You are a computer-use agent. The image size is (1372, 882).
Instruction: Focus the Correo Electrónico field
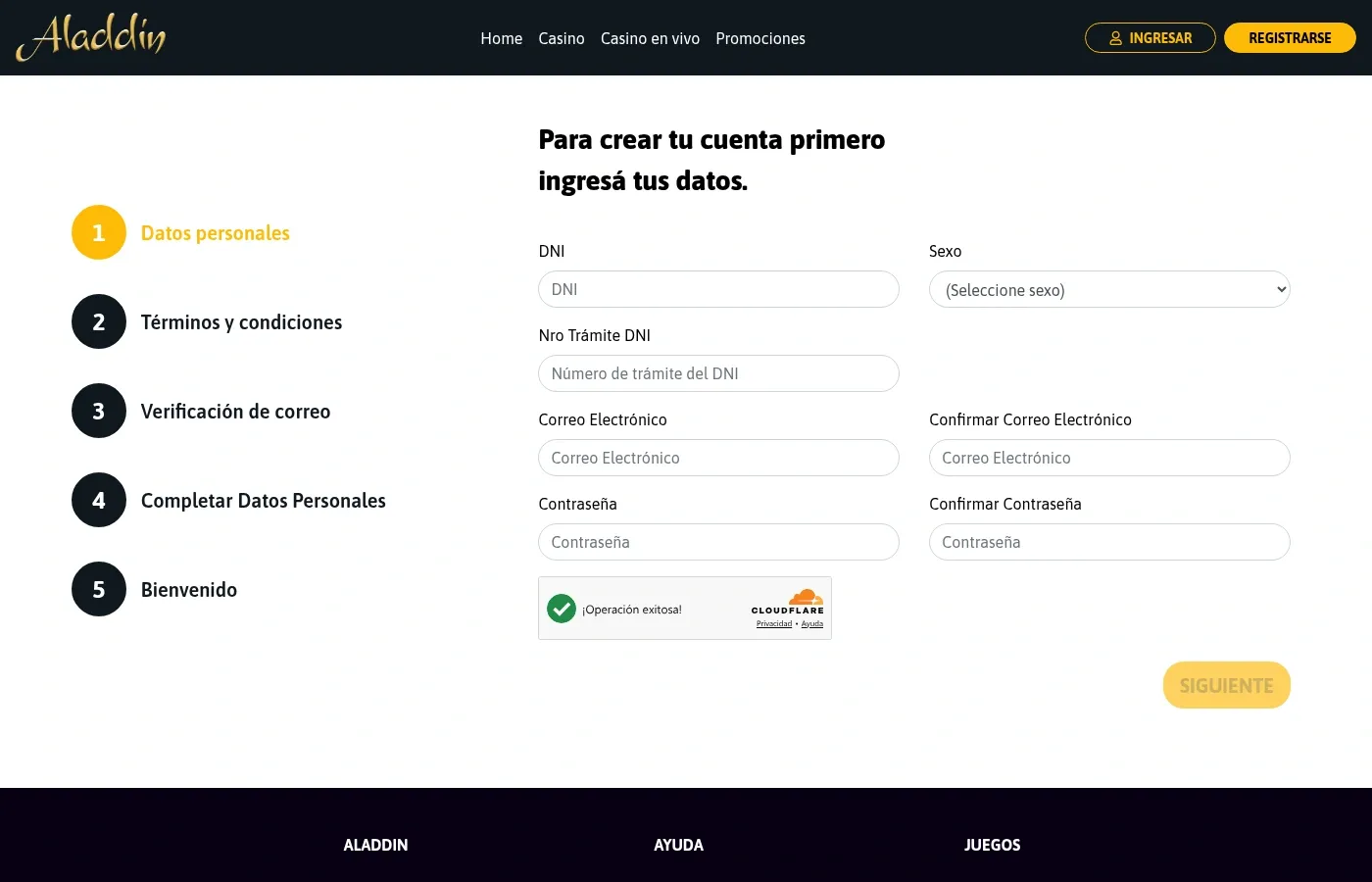tap(718, 458)
